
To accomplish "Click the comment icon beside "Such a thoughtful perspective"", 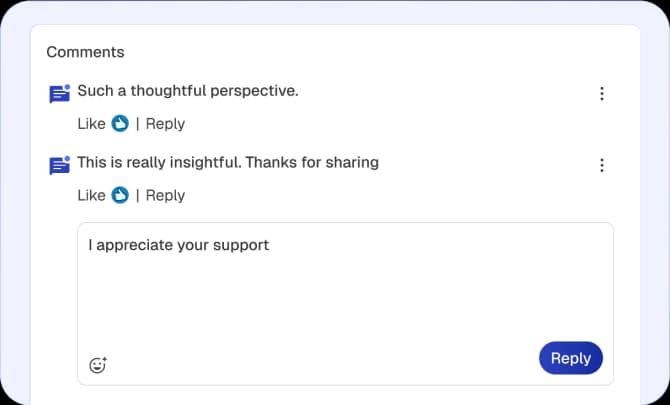I will click(x=59, y=95).
